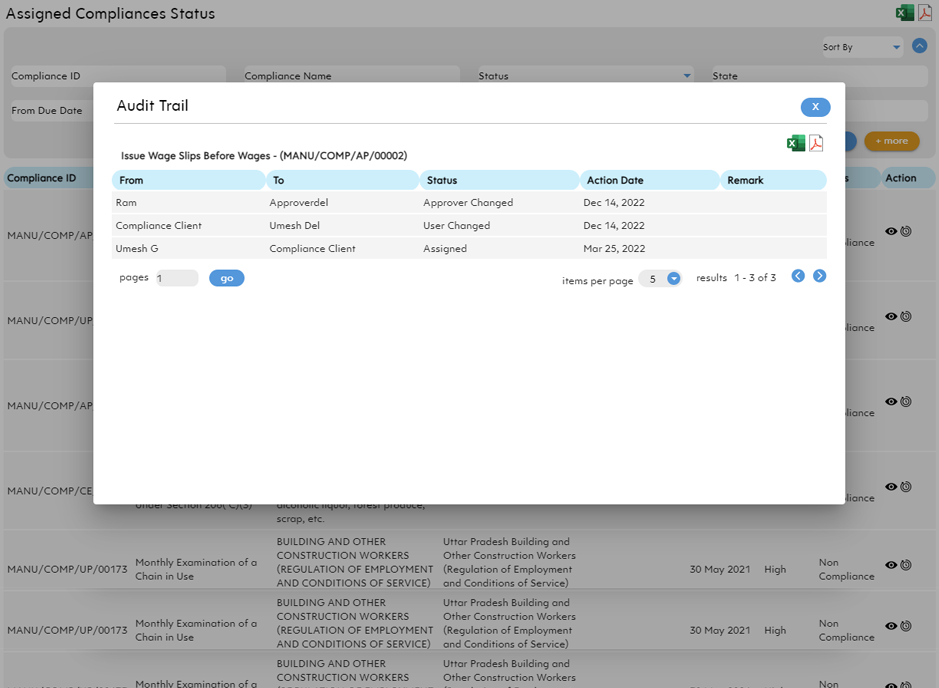Go to the previous audit trail page
This screenshot has width=939, height=688.
tap(798, 276)
